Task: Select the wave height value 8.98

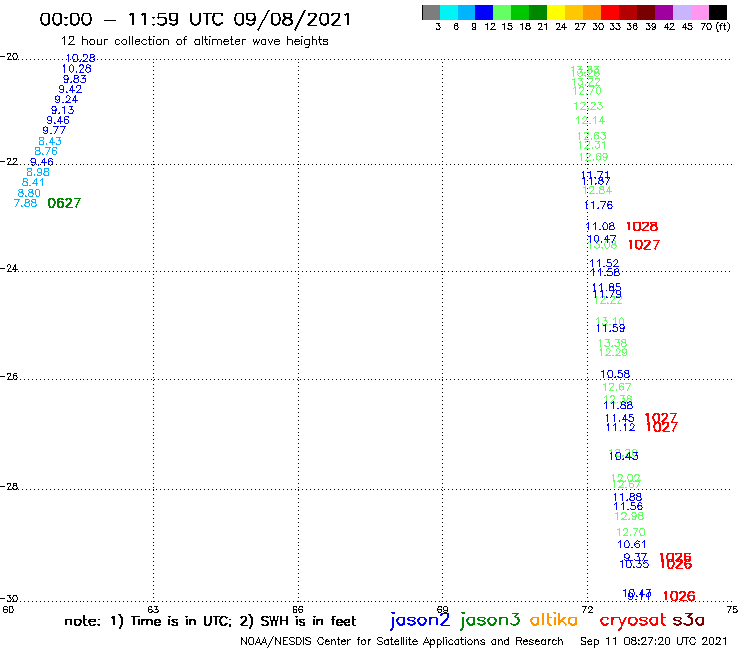Action: 38,172
